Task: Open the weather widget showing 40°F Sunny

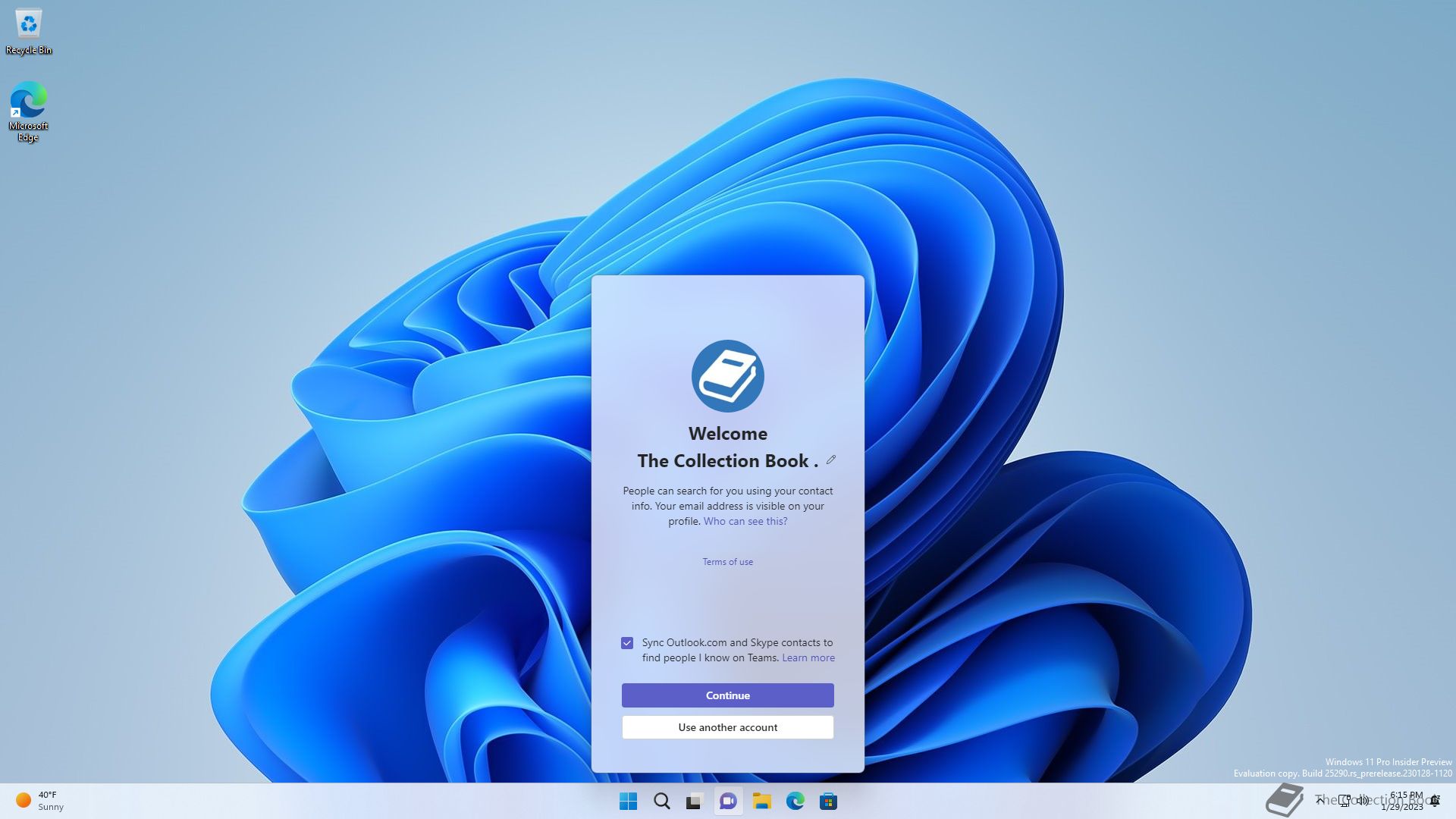Action: tap(39, 801)
